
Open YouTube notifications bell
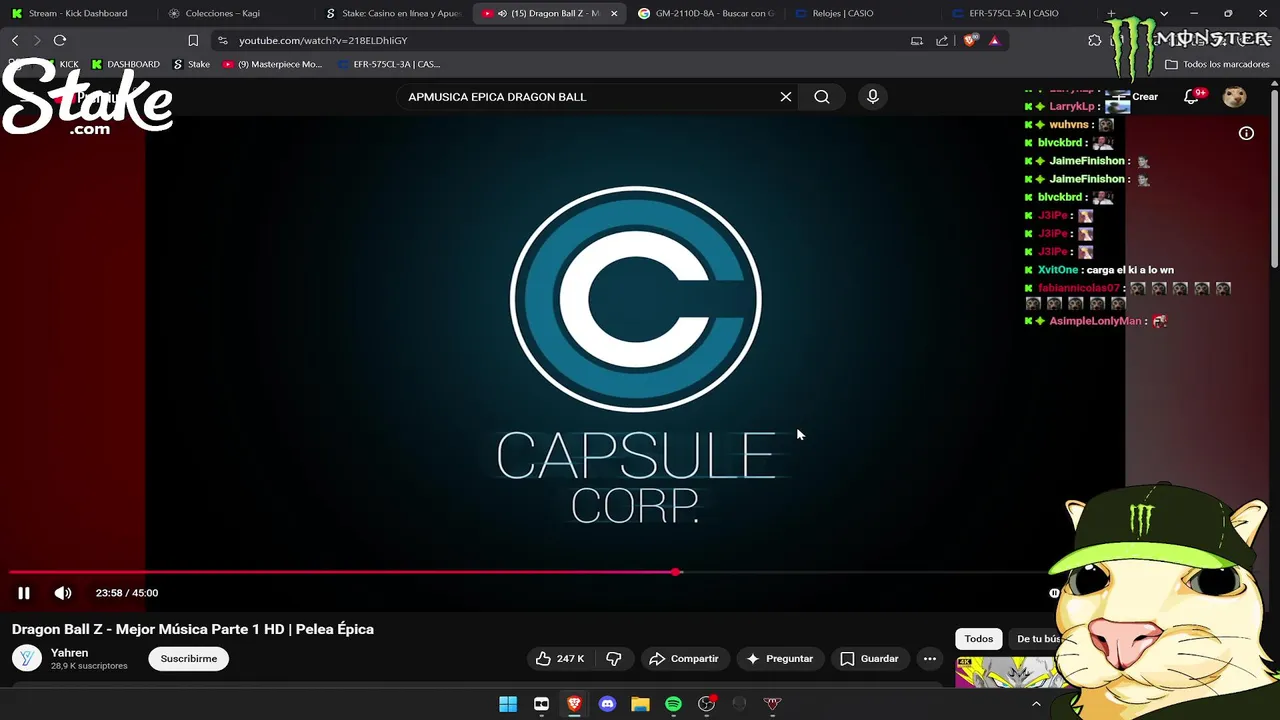point(1192,97)
